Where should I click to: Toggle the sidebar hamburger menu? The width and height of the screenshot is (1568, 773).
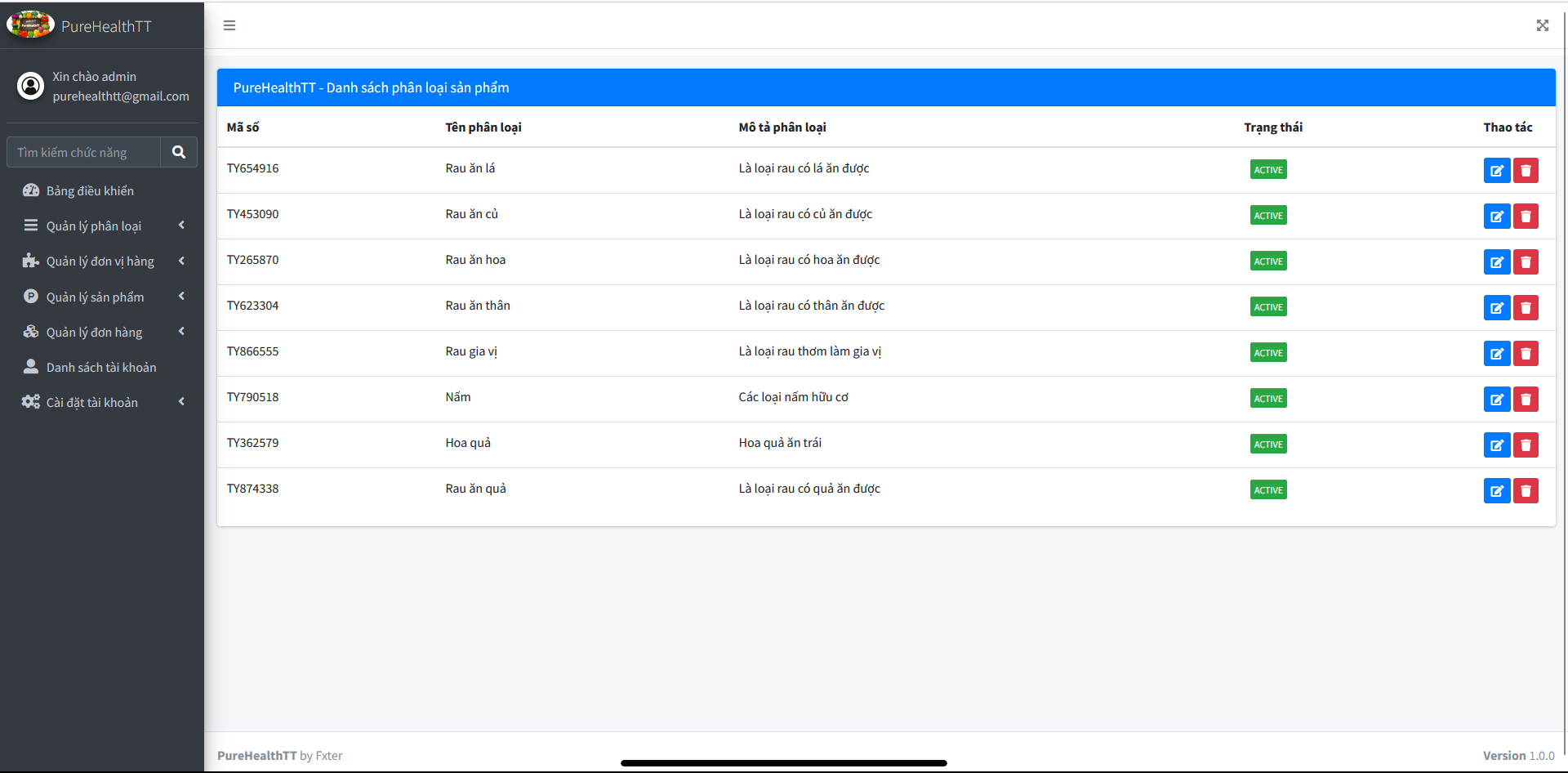click(x=229, y=25)
